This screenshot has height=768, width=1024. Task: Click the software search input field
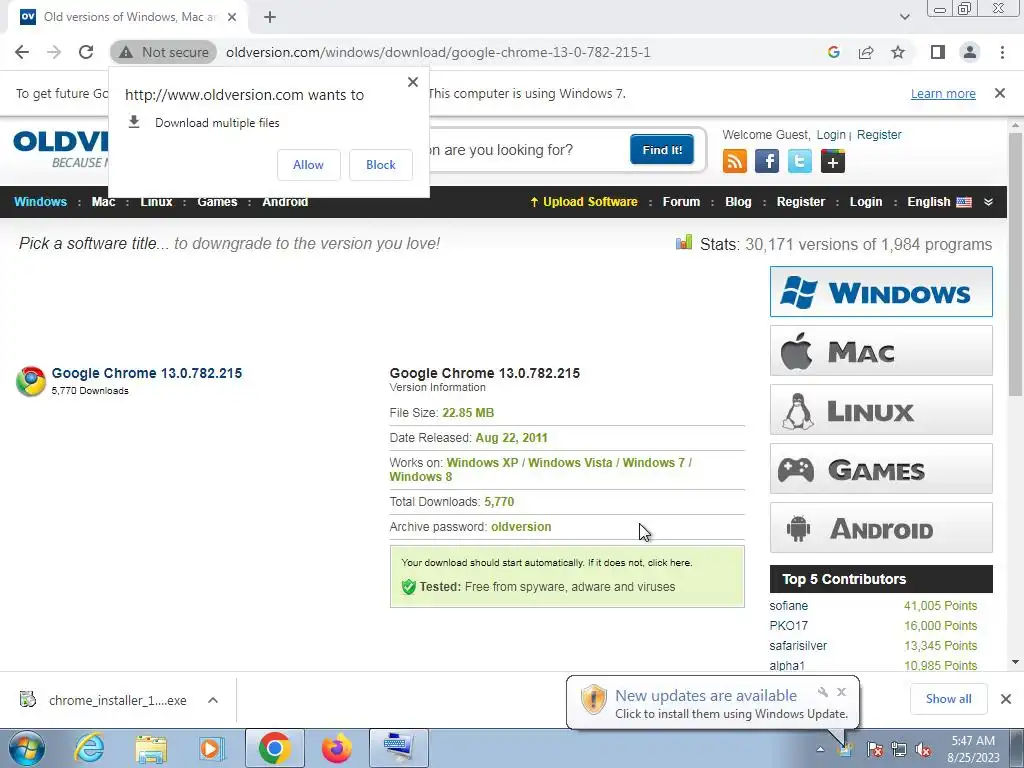pos(526,150)
